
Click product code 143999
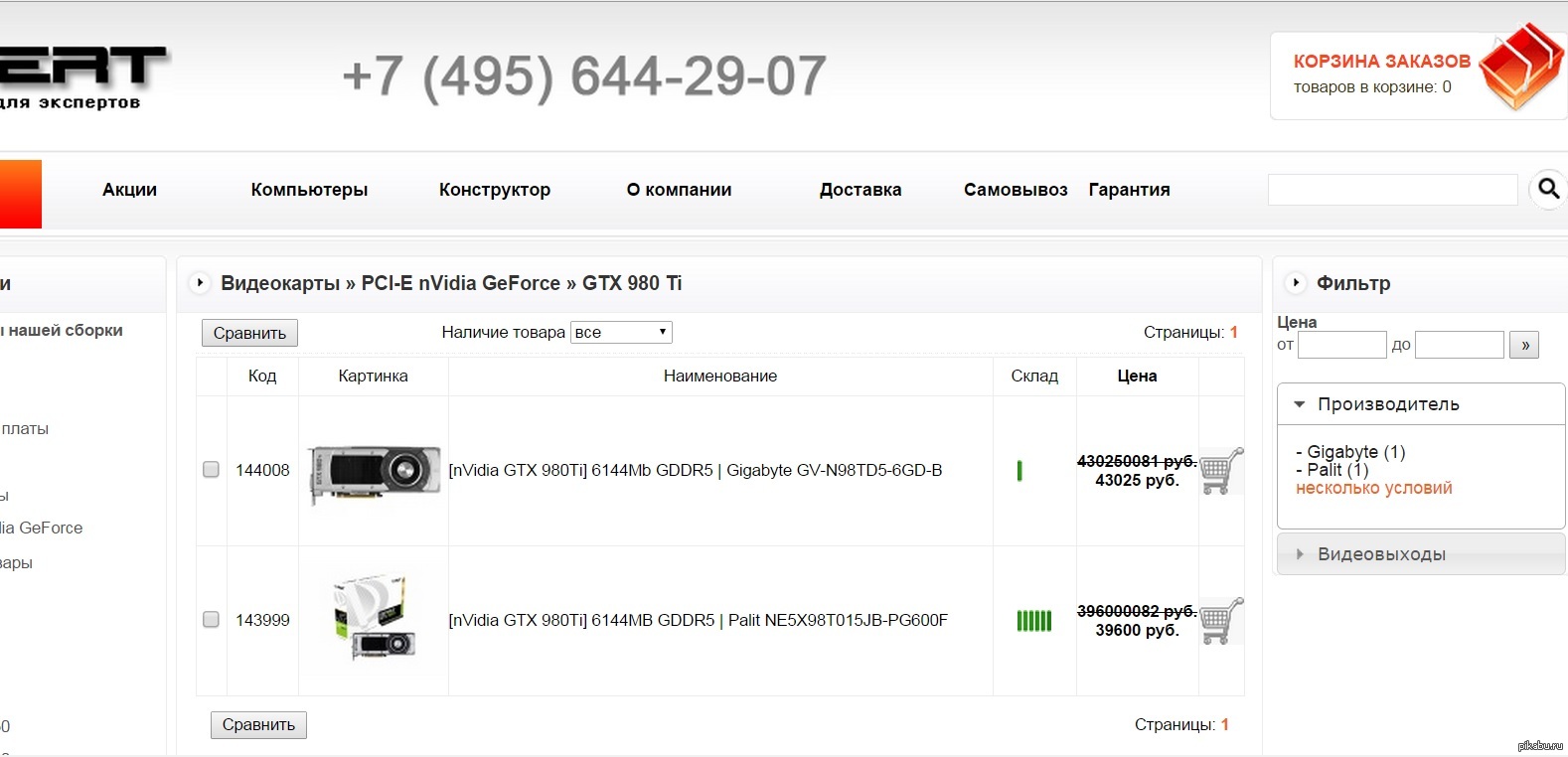click(x=262, y=621)
